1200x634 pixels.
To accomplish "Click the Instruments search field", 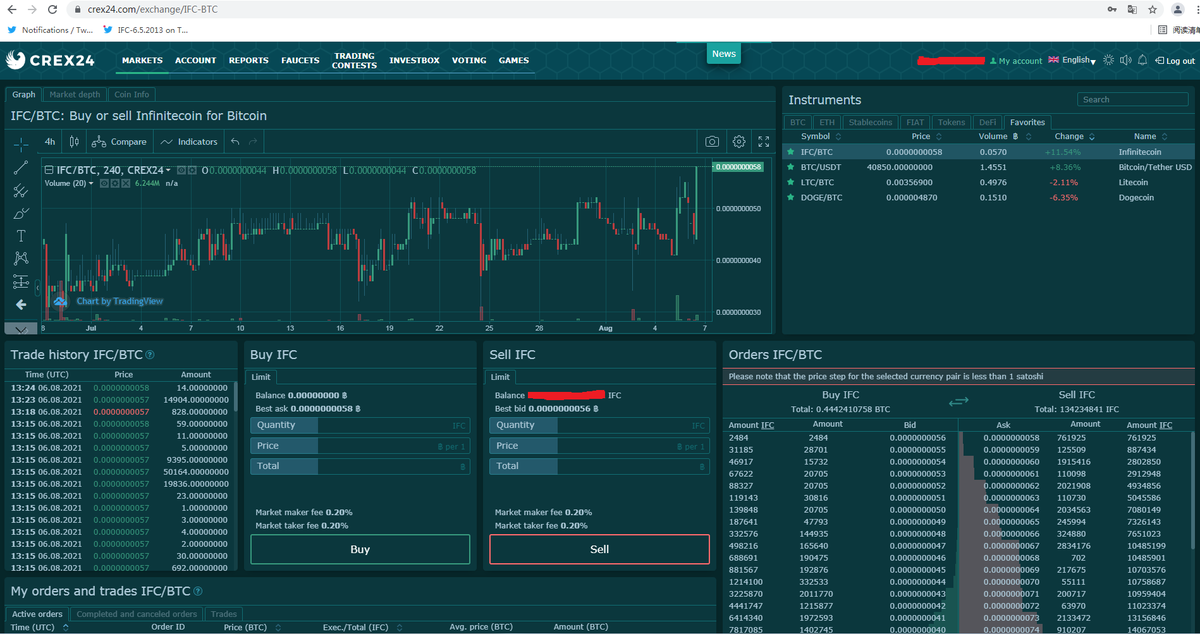I will click(1133, 99).
